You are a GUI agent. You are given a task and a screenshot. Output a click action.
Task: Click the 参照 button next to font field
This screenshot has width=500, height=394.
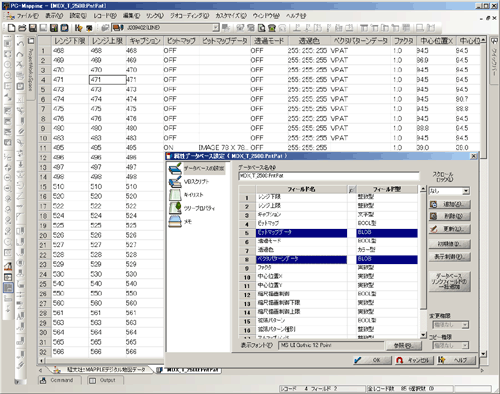(404, 346)
